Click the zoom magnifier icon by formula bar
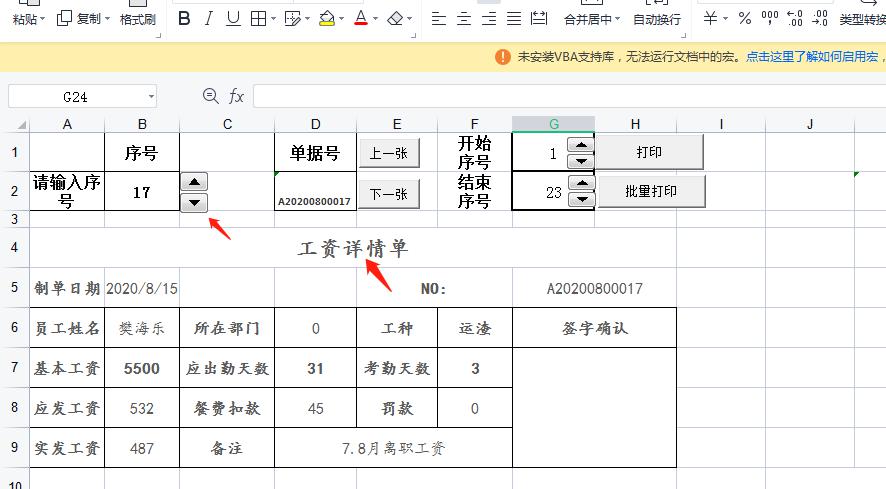The width and height of the screenshot is (886, 489). tap(211, 96)
